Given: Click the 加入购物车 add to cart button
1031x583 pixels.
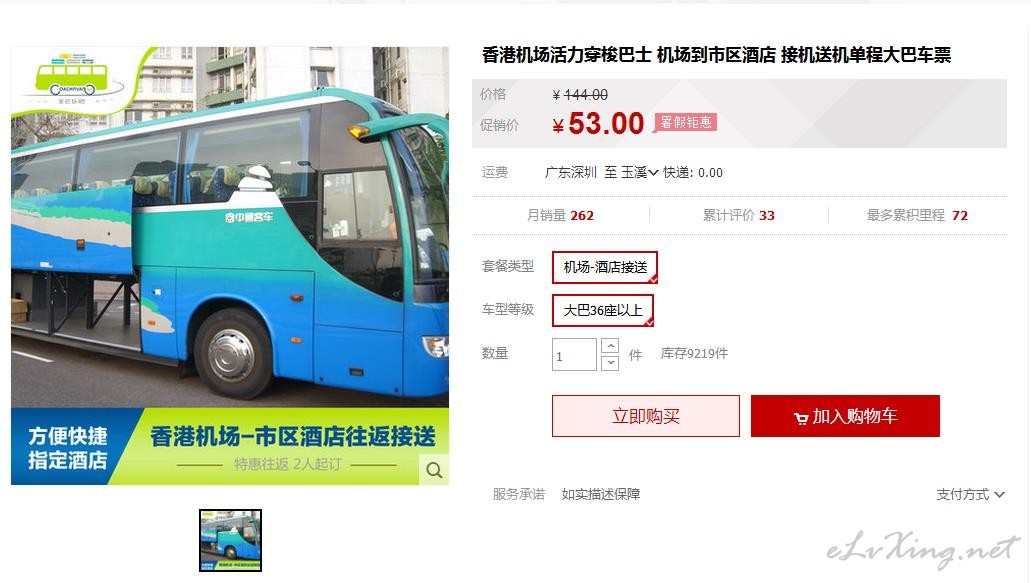Looking at the screenshot, I should (845, 416).
